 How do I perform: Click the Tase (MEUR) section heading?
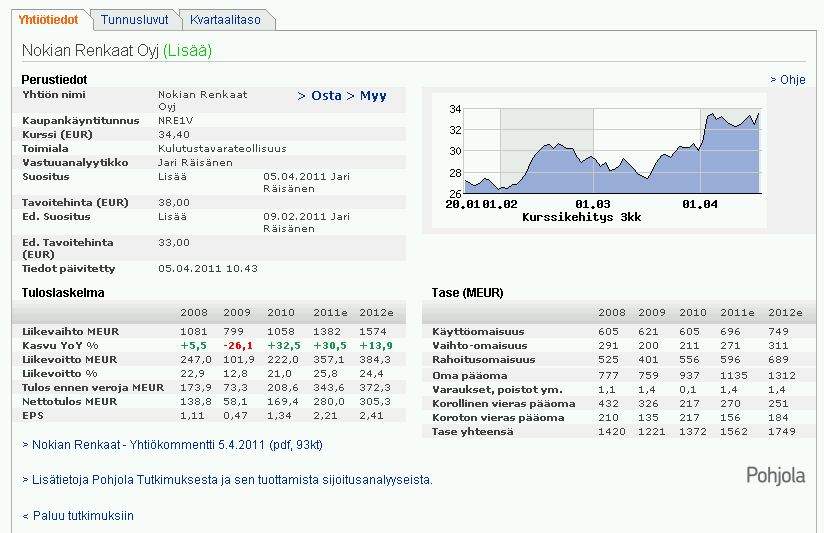(x=468, y=293)
